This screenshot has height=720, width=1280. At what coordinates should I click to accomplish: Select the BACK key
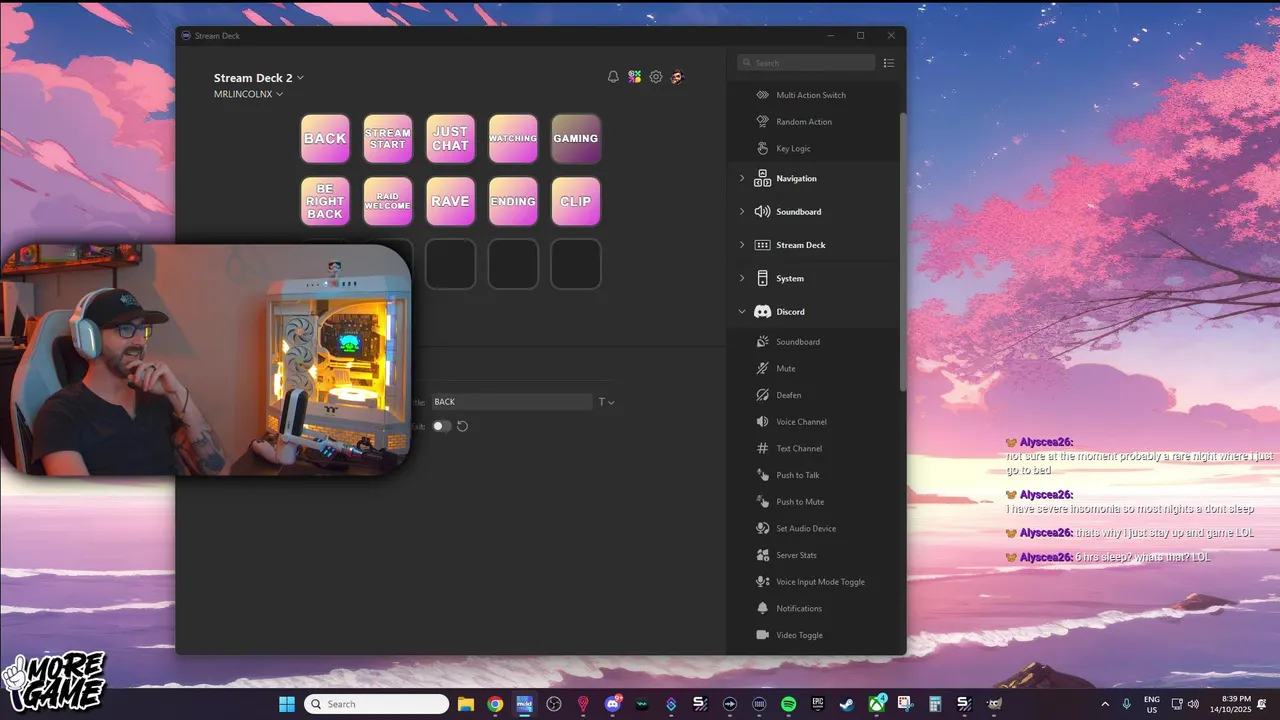(325, 139)
